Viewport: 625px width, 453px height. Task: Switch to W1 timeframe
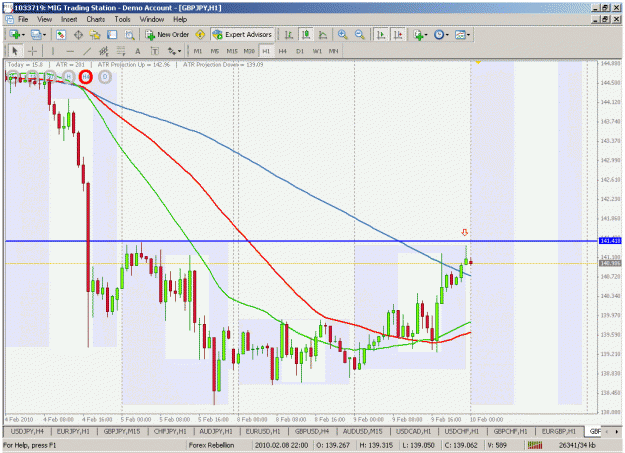[x=317, y=51]
